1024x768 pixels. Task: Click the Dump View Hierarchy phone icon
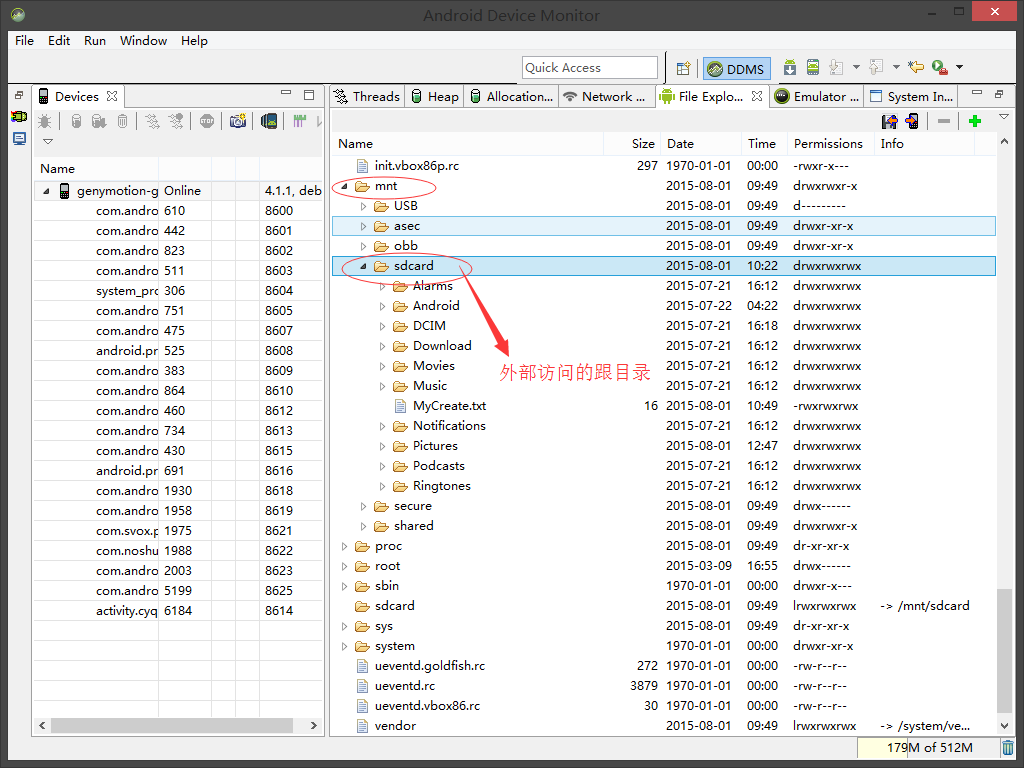[269, 121]
